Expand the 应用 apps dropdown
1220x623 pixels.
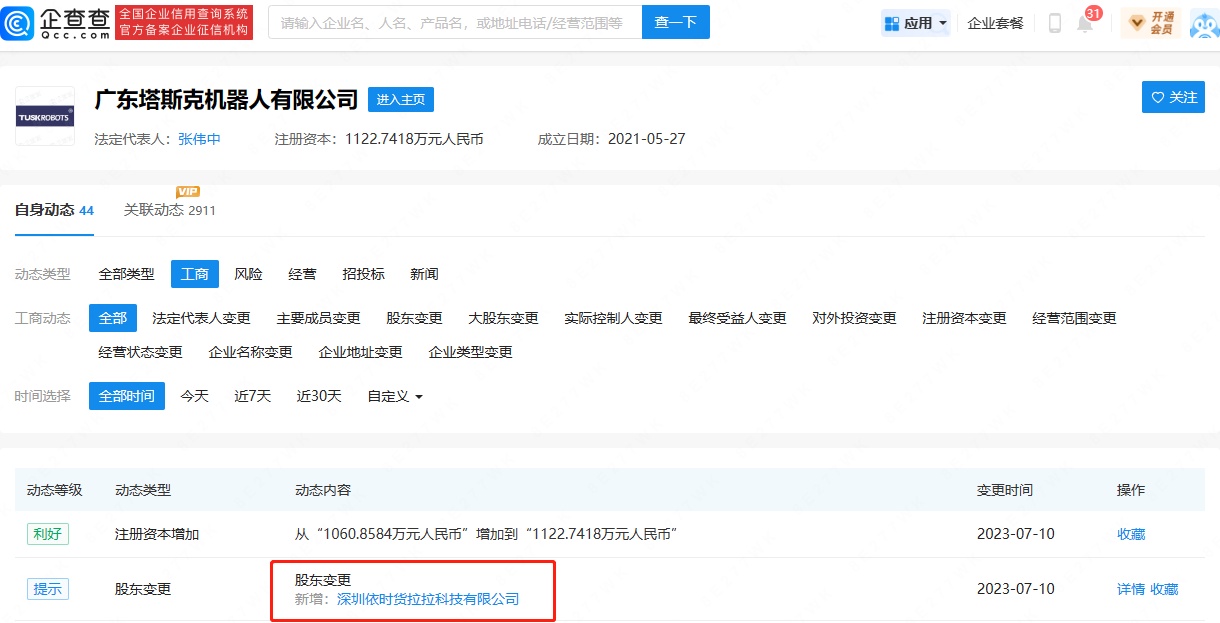[x=916, y=23]
